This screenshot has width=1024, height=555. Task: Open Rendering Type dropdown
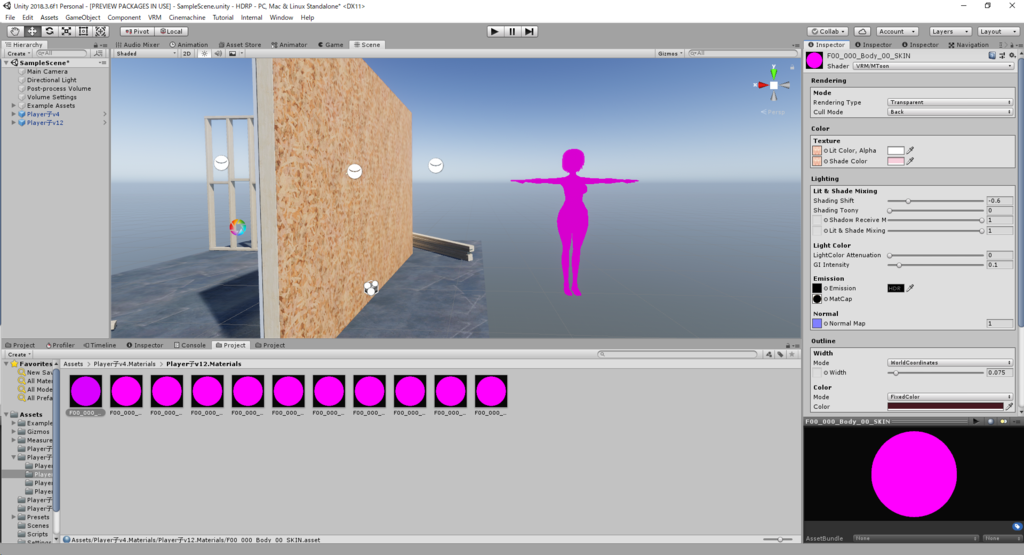(950, 103)
